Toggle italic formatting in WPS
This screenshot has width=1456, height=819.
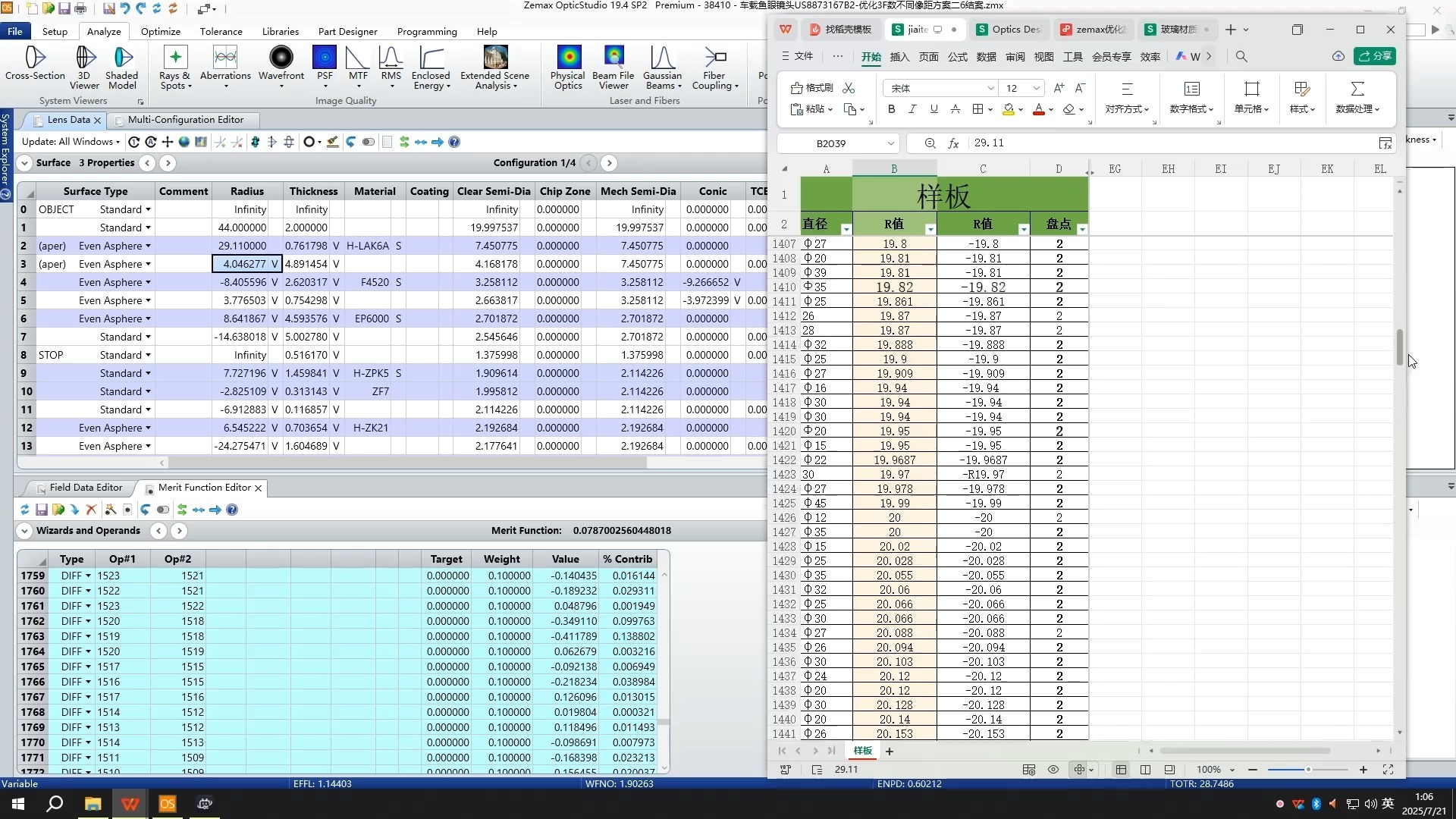click(912, 109)
